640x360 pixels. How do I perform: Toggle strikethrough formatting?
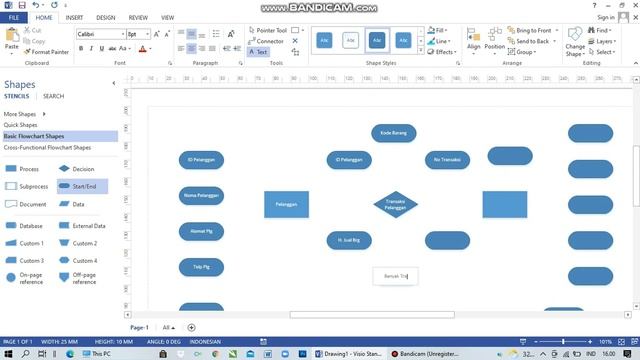[x=112, y=49]
